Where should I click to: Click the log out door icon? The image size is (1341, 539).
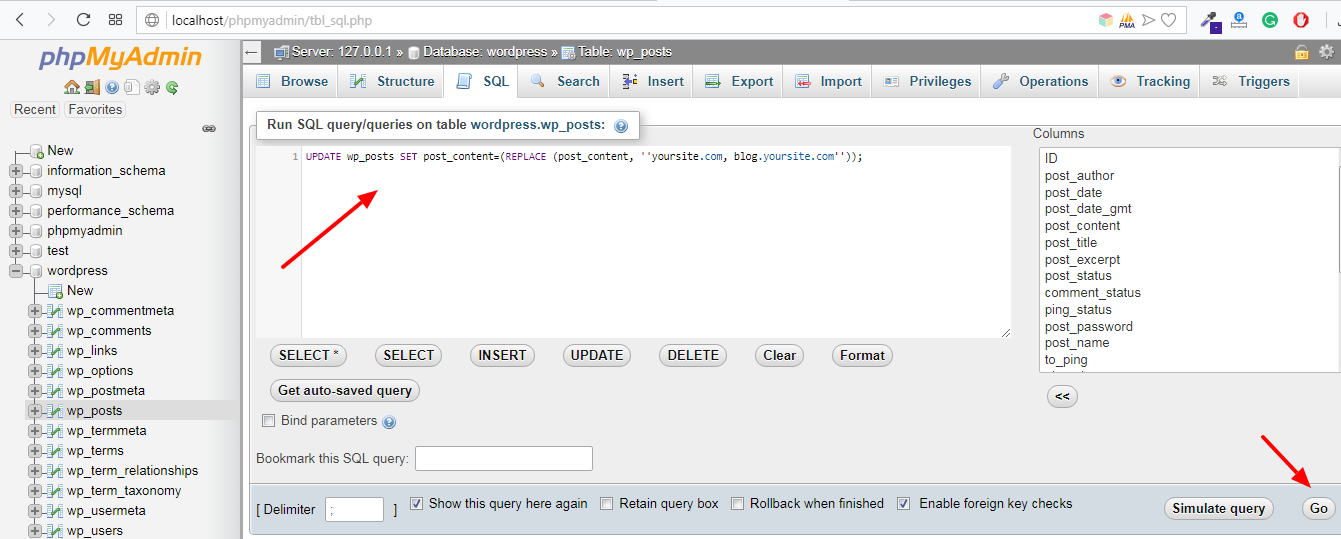point(92,87)
